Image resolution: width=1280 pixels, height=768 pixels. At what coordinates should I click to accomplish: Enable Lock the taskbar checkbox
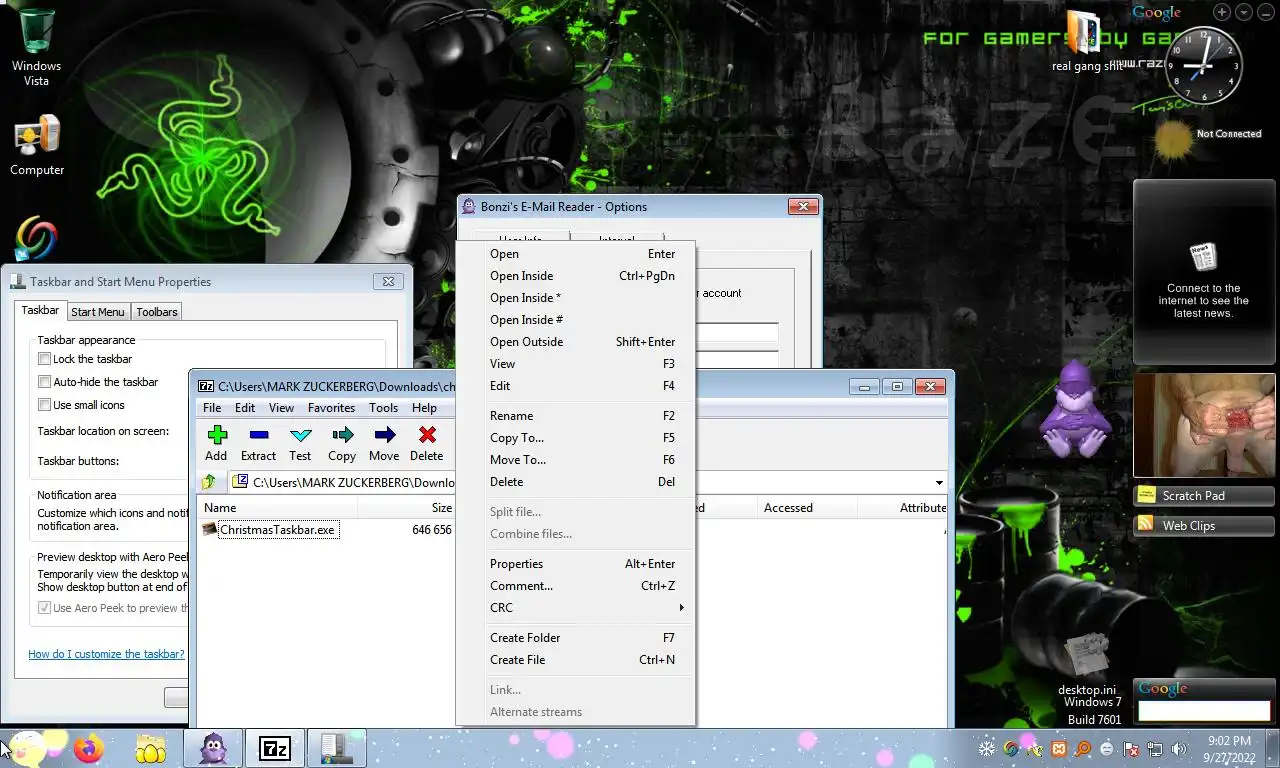point(44,359)
